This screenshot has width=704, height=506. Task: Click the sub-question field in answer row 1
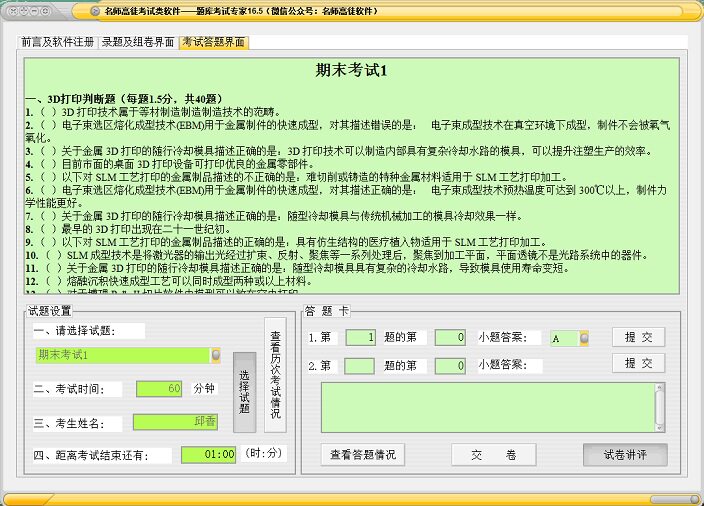point(450,337)
